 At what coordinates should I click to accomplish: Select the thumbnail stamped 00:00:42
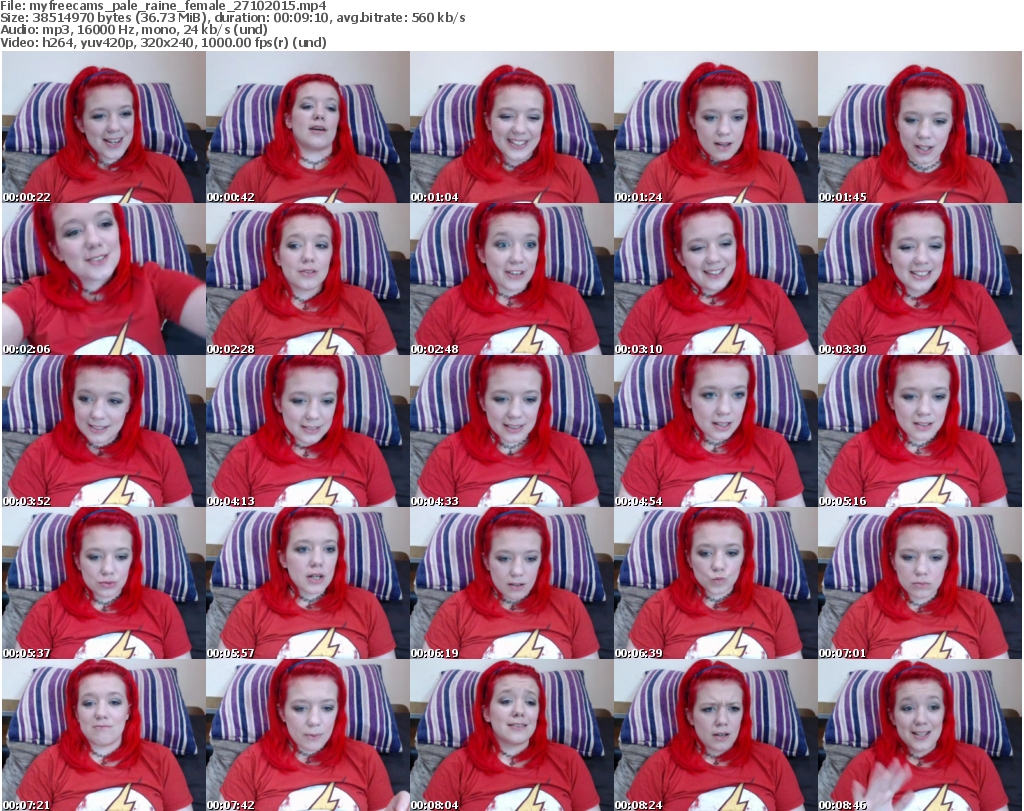pos(308,127)
